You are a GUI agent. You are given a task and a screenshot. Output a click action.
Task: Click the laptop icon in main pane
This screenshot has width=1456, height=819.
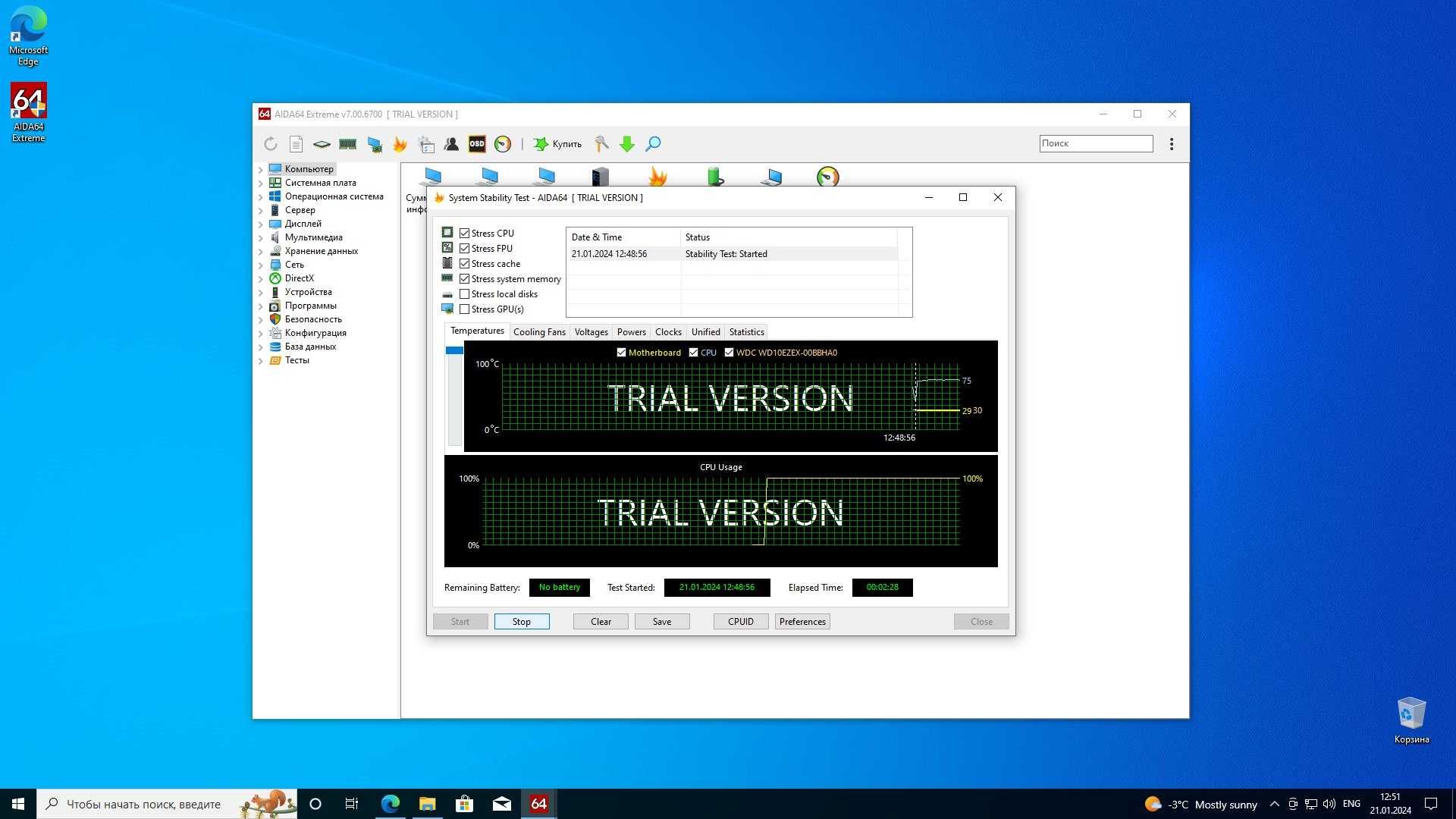tap(771, 177)
